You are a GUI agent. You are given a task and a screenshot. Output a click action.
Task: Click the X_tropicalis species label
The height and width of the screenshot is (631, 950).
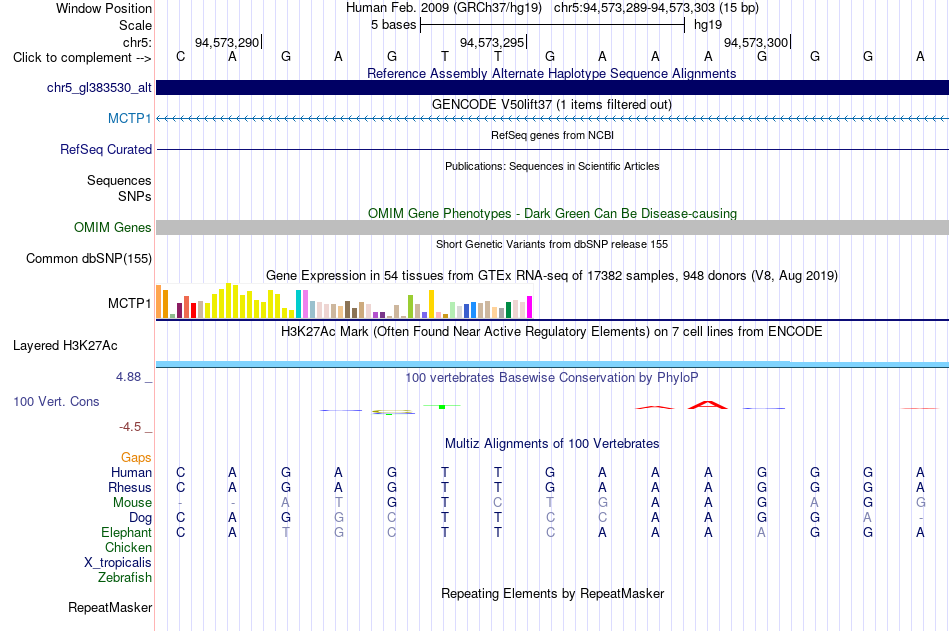point(118,563)
